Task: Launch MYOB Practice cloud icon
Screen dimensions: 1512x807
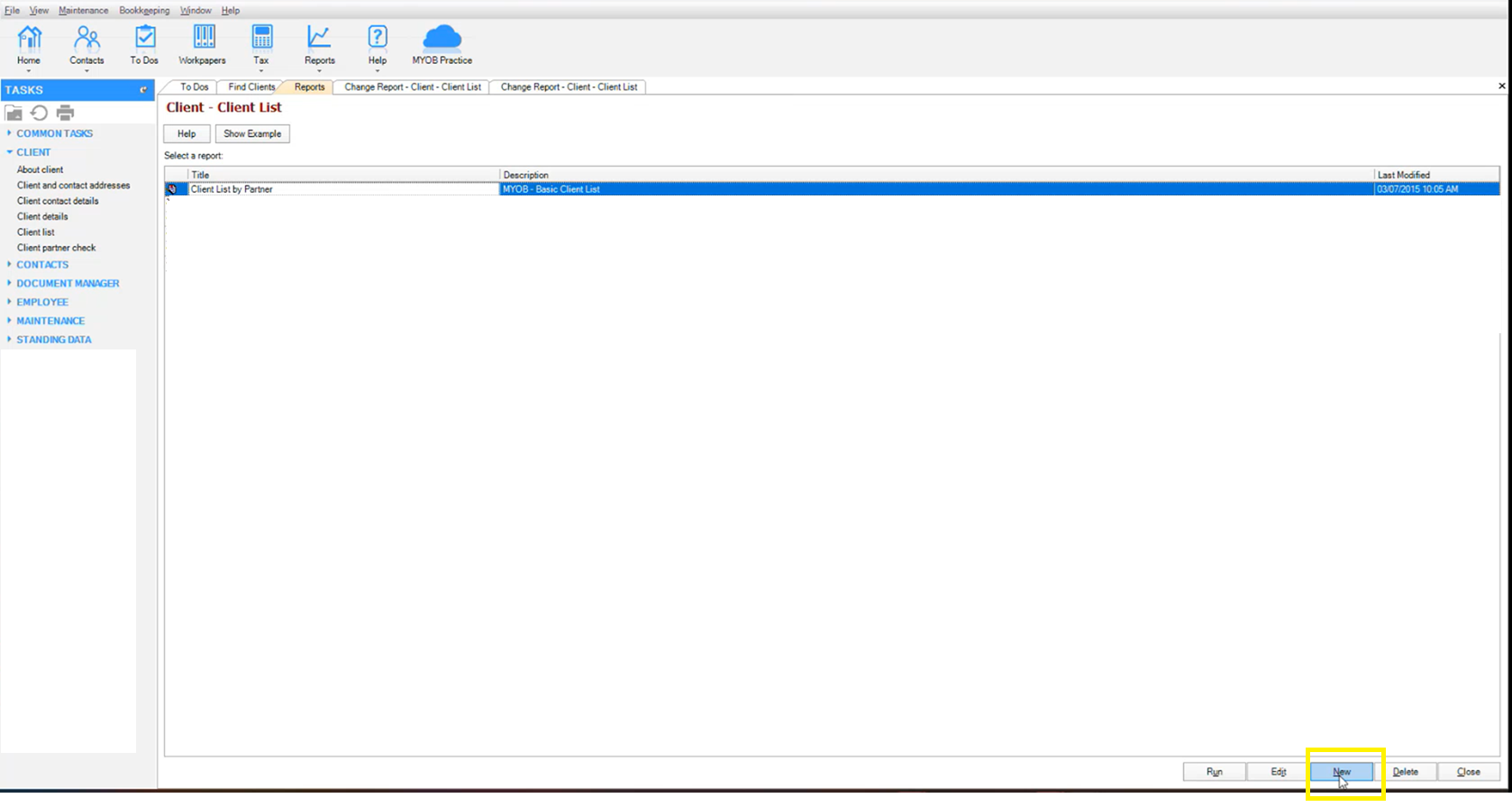Action: [x=442, y=44]
